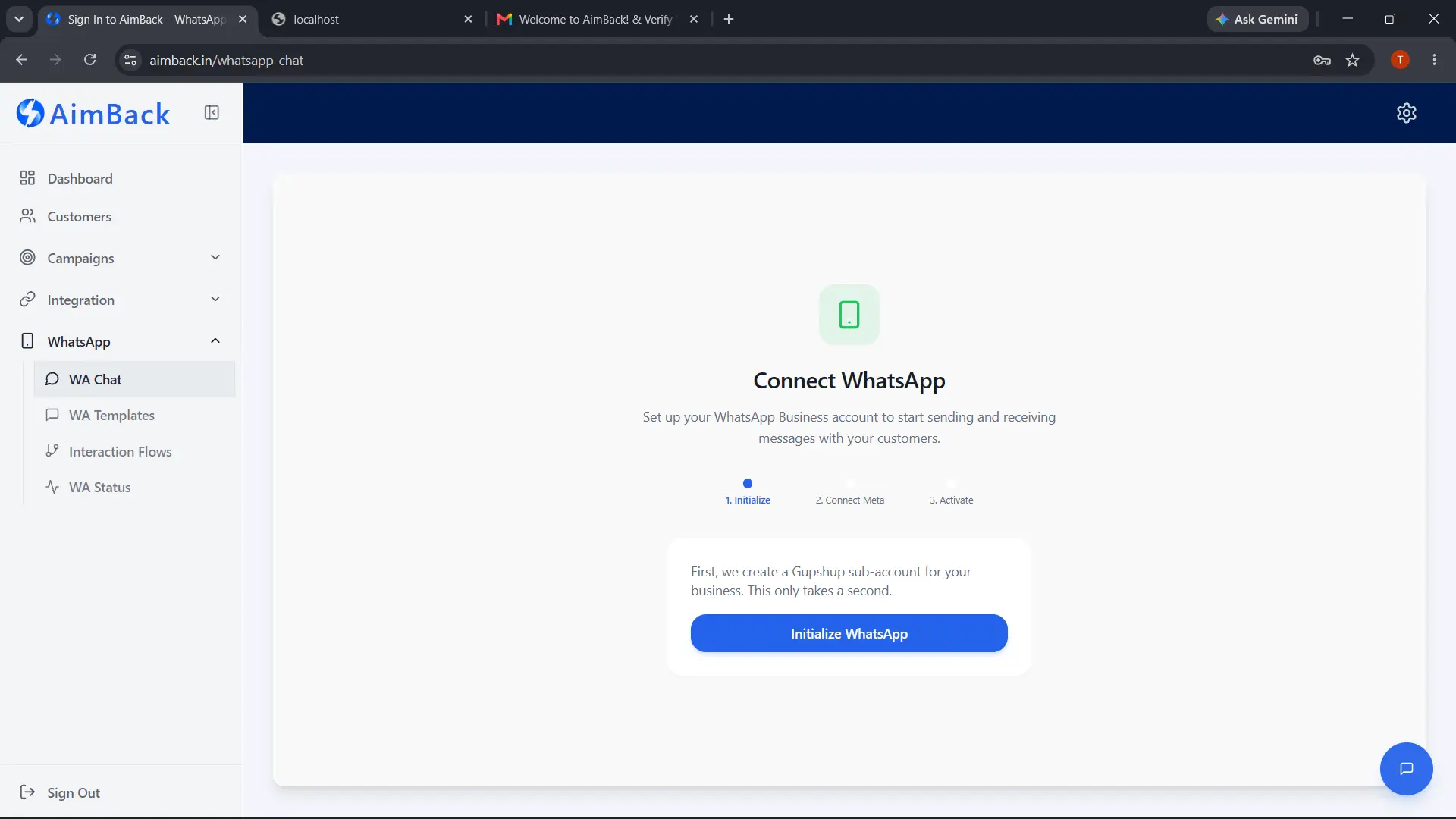
Task: Select step 3. Activate
Action: (951, 492)
